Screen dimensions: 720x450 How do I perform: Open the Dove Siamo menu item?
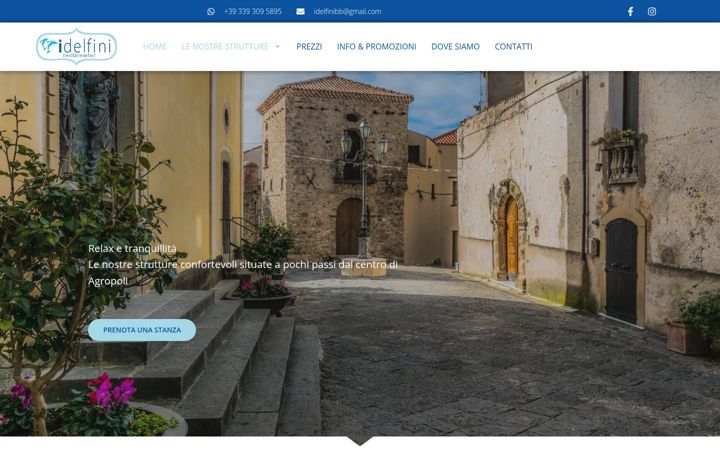(456, 46)
